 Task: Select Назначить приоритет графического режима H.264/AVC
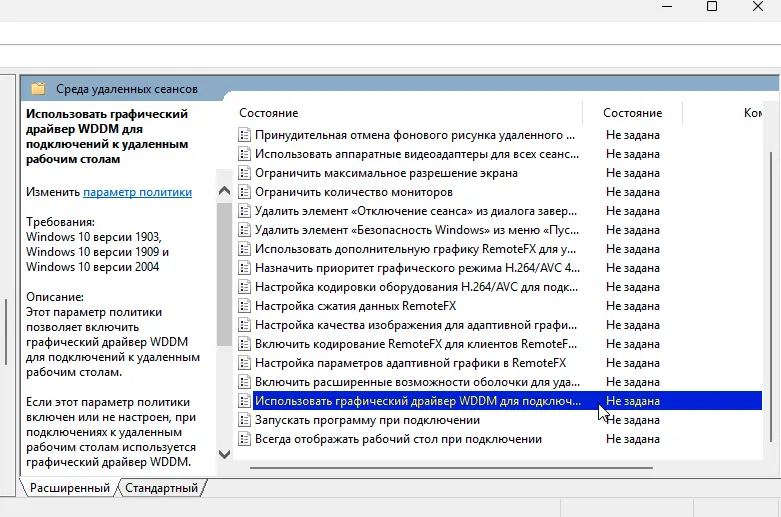click(417, 268)
